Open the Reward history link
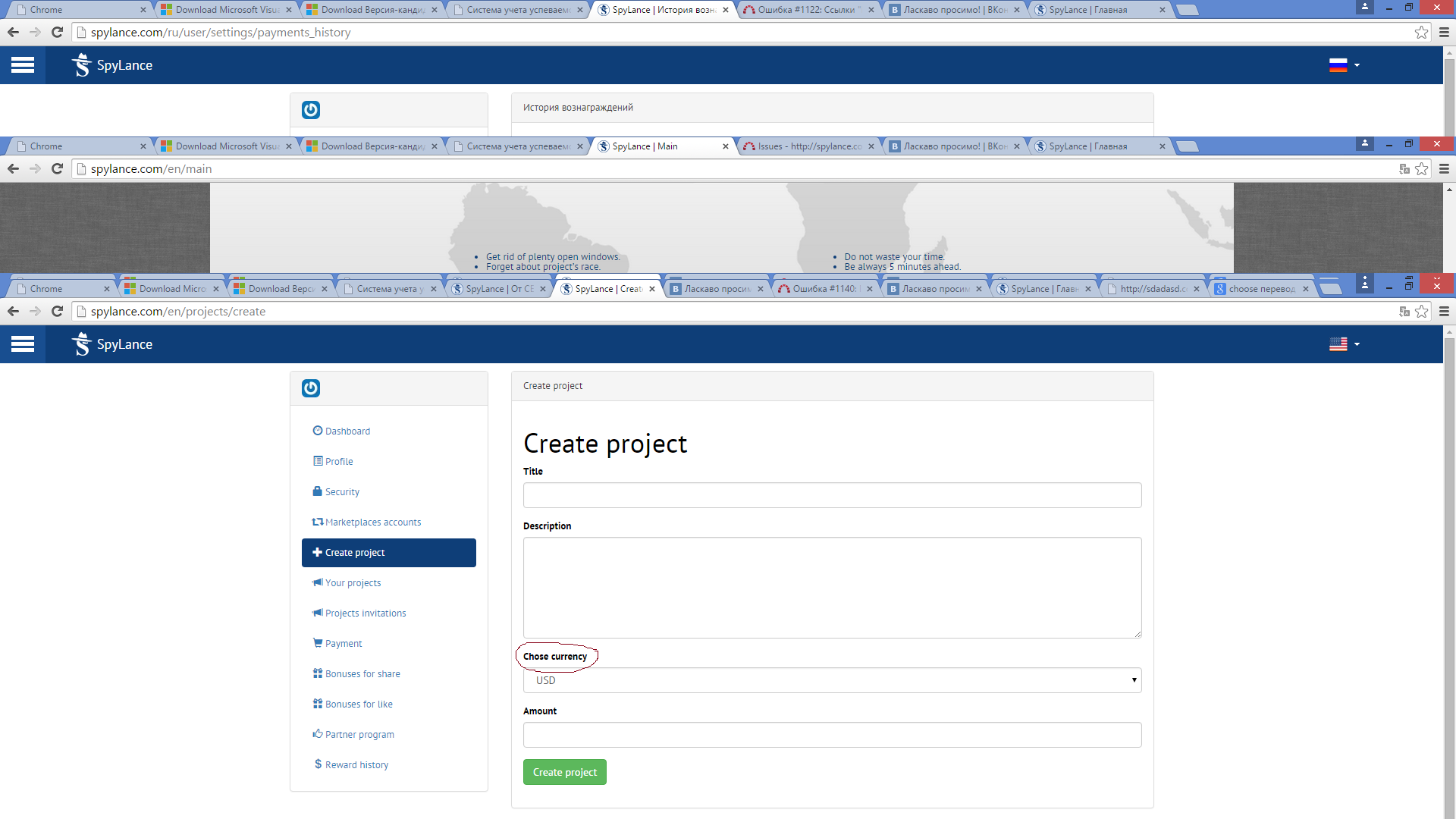Screen dimensions: 1456x819 356,764
